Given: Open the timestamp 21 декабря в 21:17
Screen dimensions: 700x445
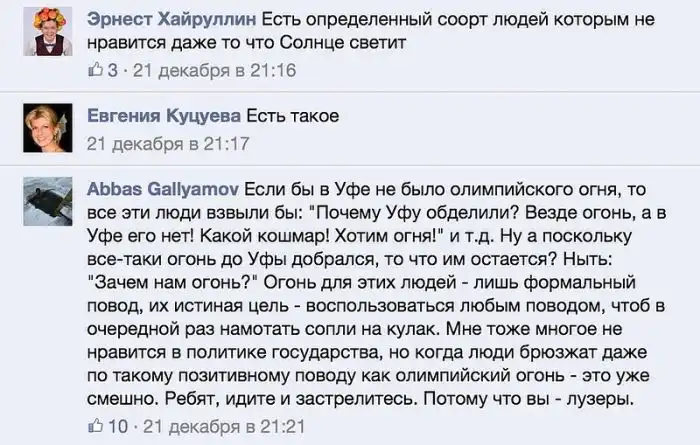Looking at the screenshot, I should [167, 143].
